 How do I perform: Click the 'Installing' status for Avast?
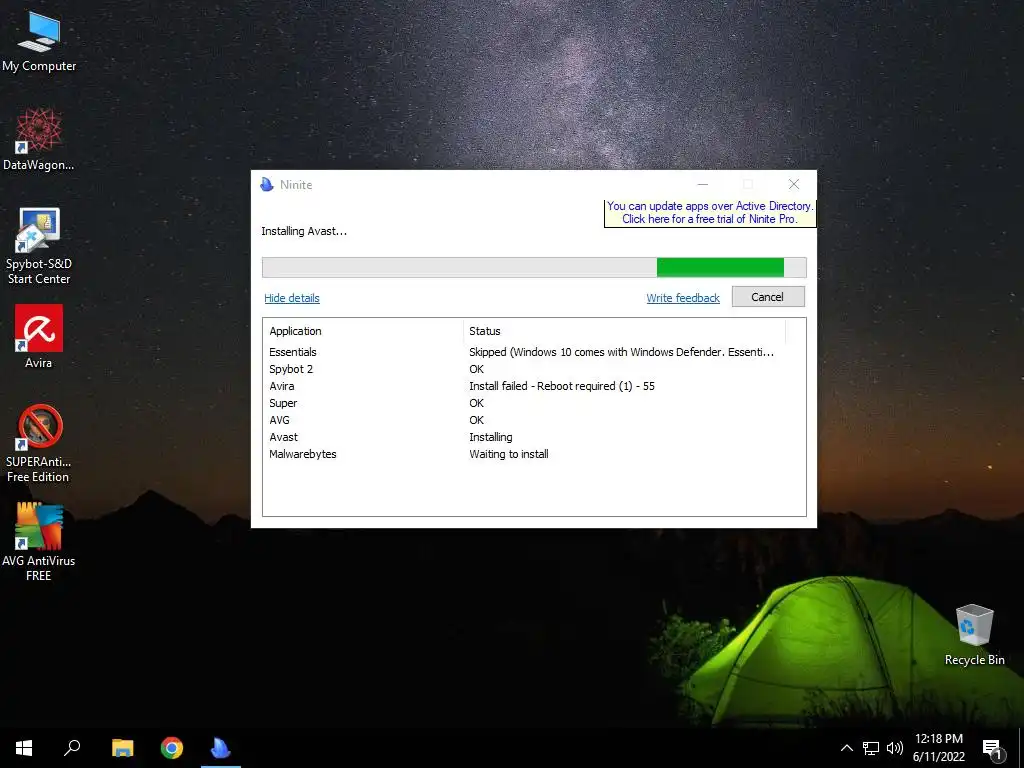coord(490,438)
